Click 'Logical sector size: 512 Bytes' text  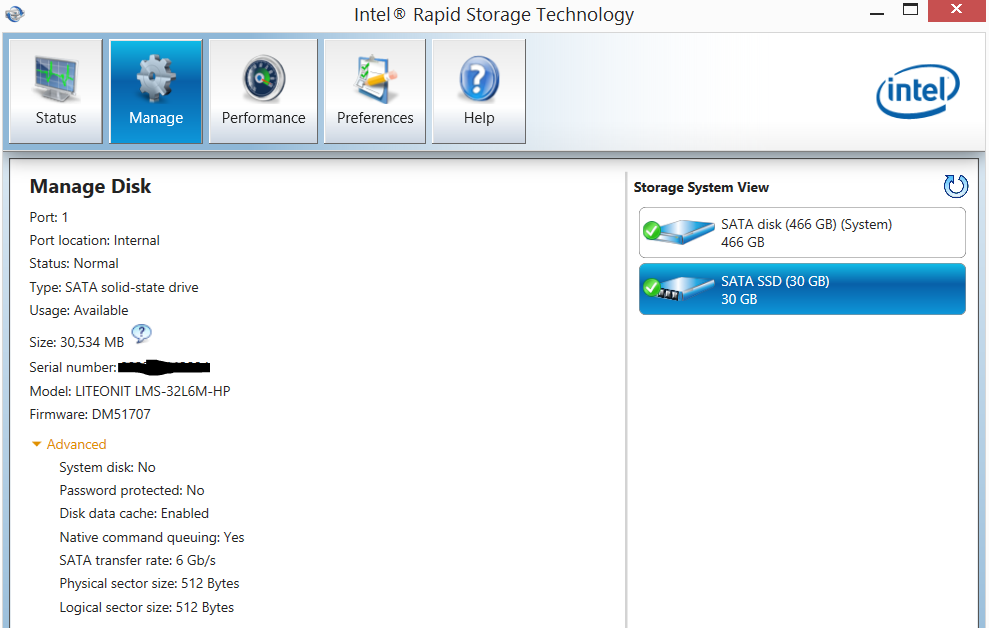[x=146, y=608]
